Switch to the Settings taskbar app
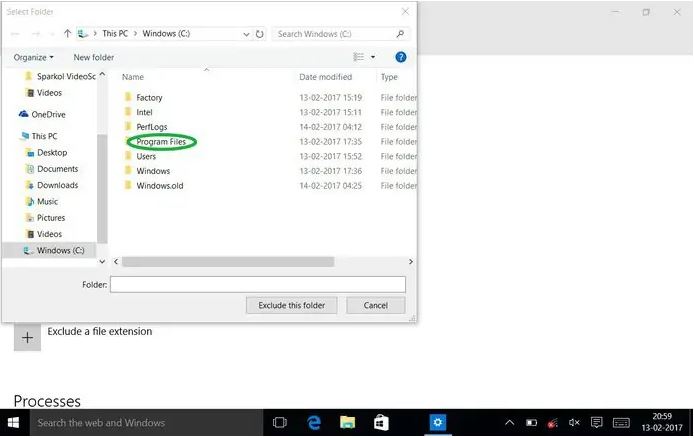The image size is (694, 438). click(438, 423)
